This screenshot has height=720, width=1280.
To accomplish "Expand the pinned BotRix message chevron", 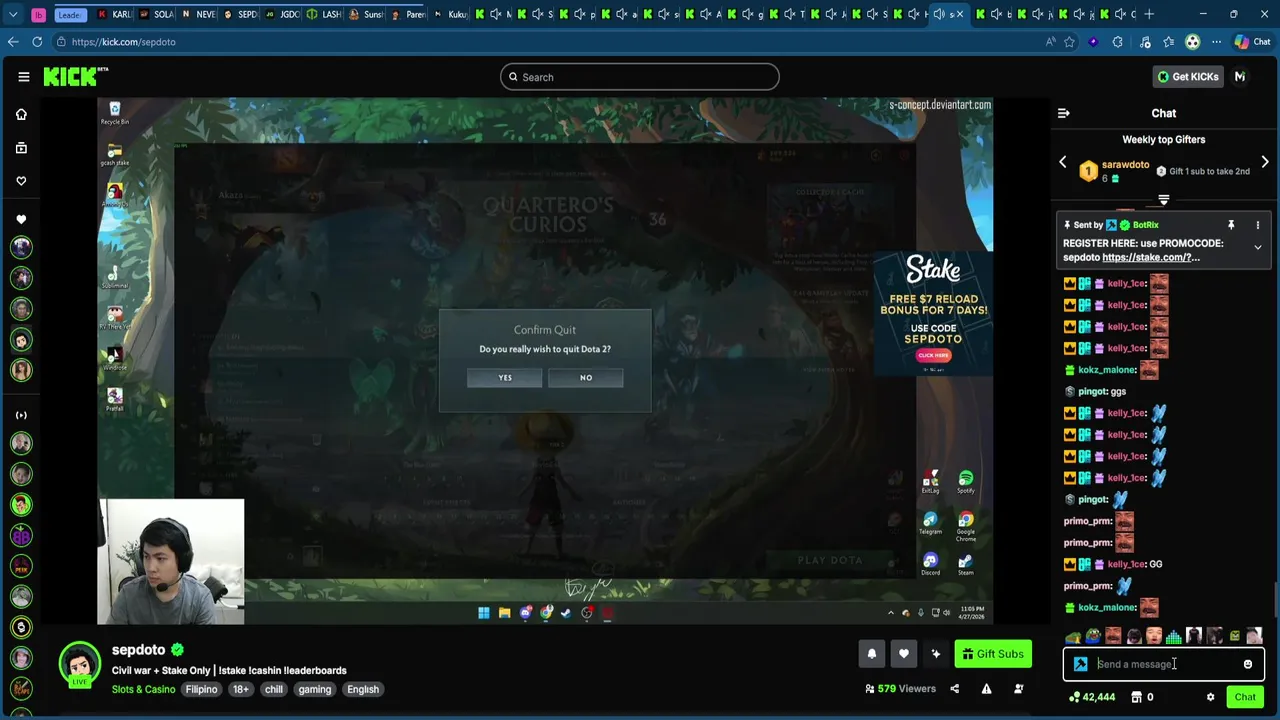I will click(1258, 248).
